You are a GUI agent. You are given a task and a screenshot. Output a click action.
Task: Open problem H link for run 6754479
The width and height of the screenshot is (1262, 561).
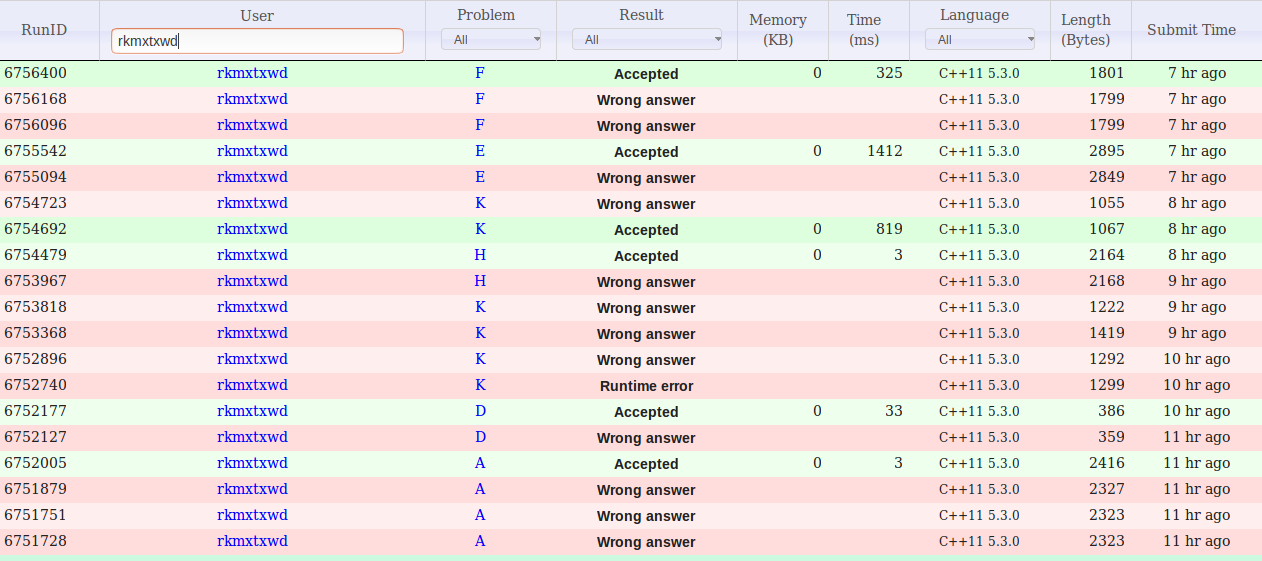tap(480, 255)
